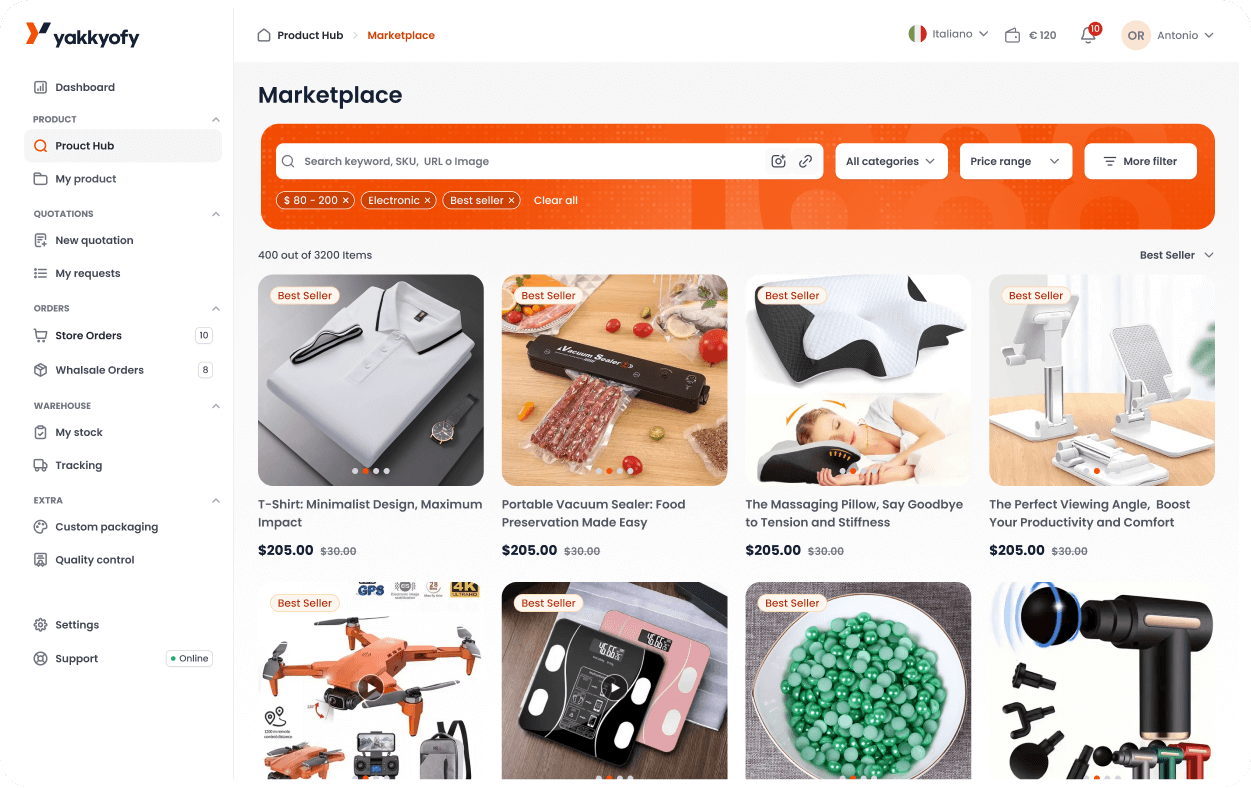The width and height of the screenshot is (1251, 788).
Task: Click the yakkyofy logo
Action: (x=82, y=35)
